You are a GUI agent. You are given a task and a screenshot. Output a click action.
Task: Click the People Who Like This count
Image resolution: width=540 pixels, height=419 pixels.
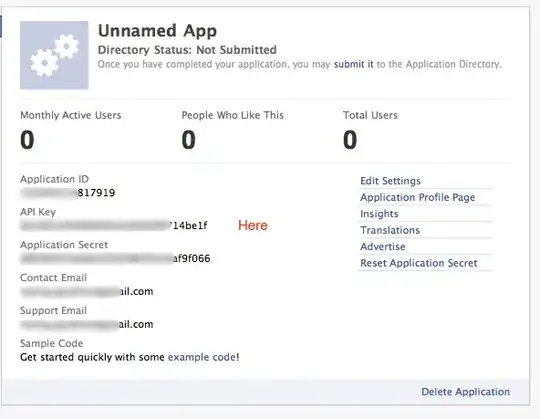(x=188, y=140)
